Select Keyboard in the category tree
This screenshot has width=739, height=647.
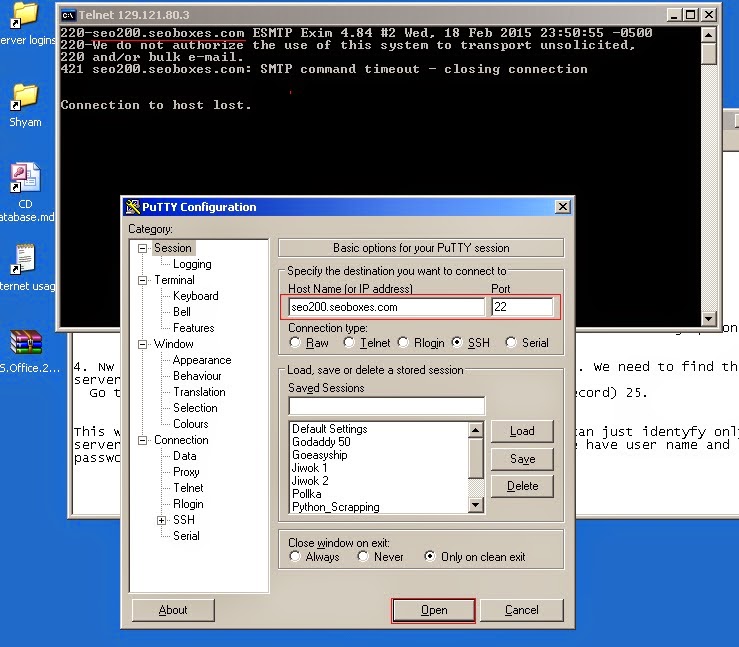[196, 296]
